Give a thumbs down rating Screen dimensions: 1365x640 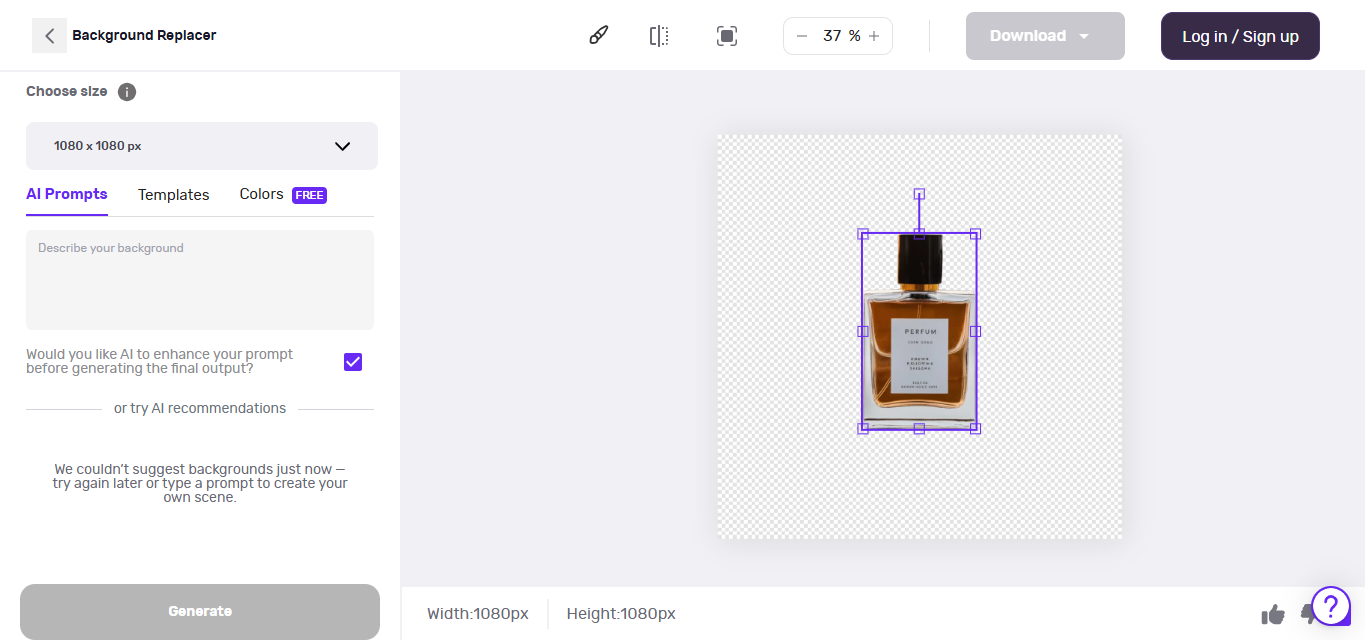tap(1308, 613)
